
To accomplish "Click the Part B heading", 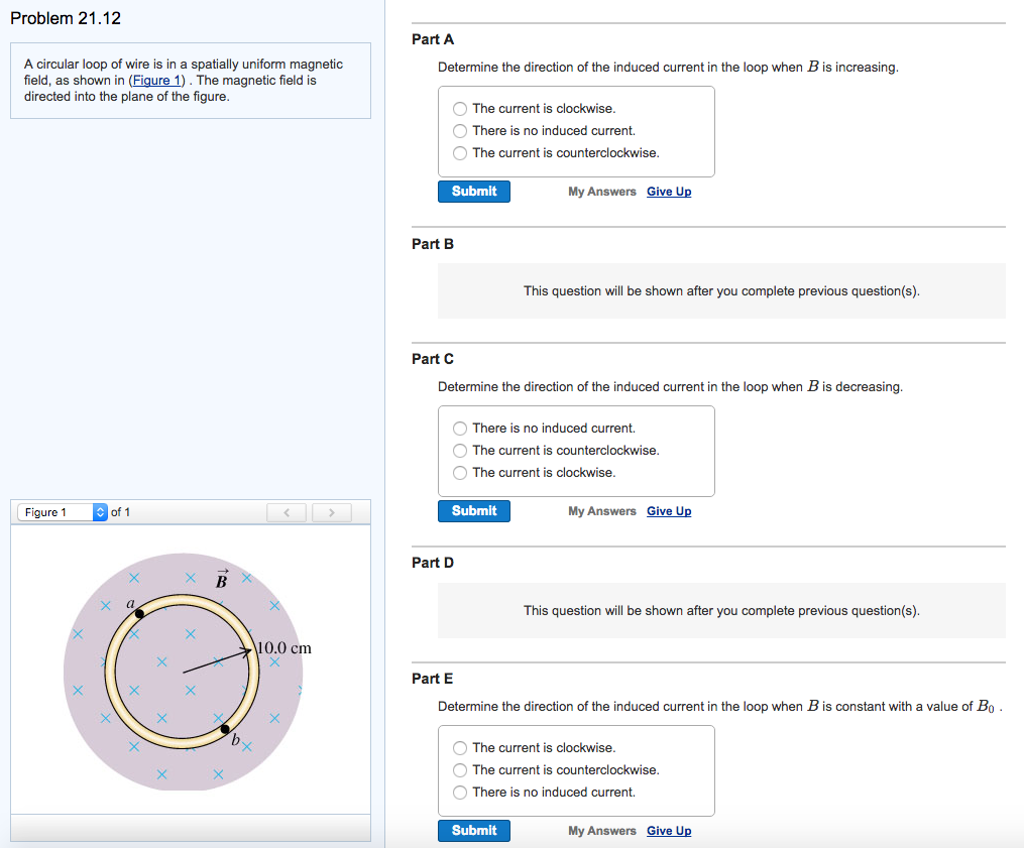I will (x=432, y=244).
